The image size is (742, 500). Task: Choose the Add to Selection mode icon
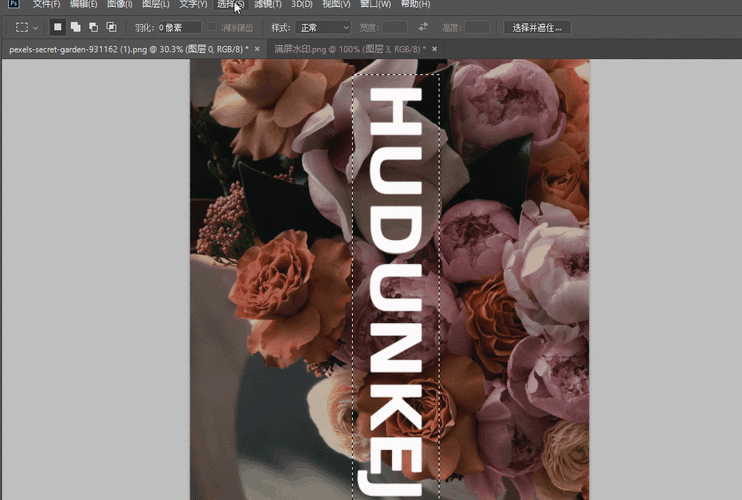click(x=76, y=27)
